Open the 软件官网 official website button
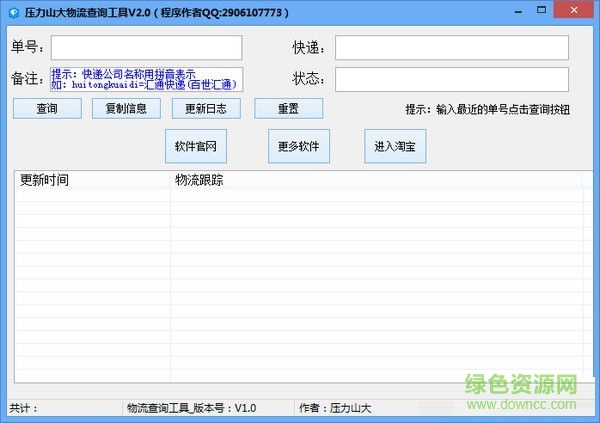The width and height of the screenshot is (600, 423). click(196, 146)
